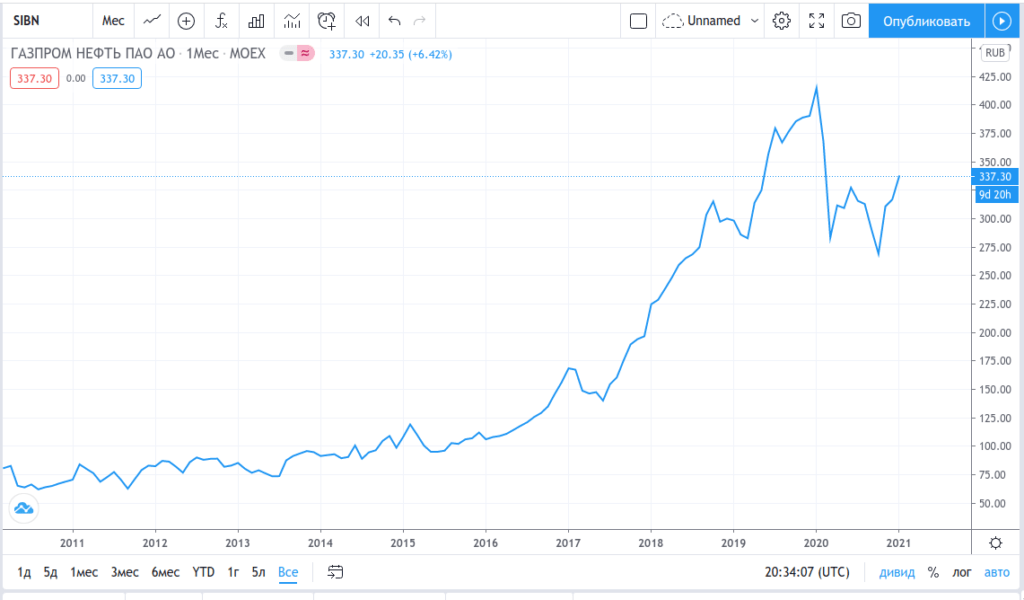The height and width of the screenshot is (600, 1024).
Task: Open the Мес interval dropdown
Action: tap(113, 20)
